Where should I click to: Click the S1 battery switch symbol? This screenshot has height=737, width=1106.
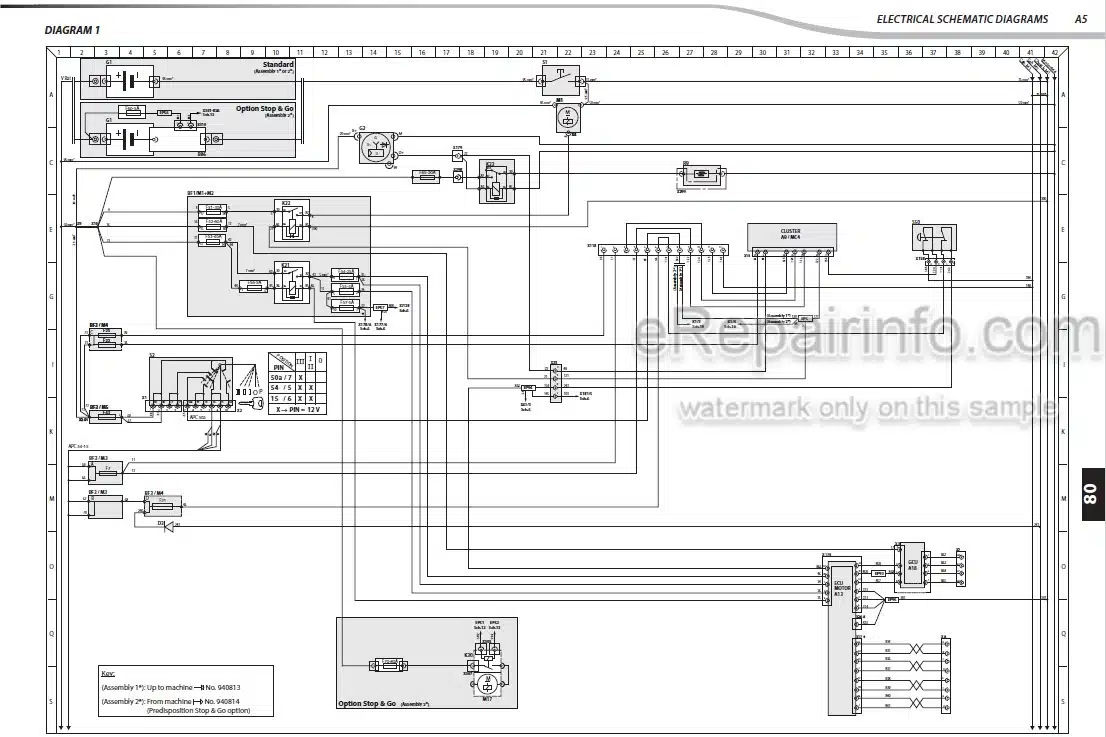coord(561,81)
